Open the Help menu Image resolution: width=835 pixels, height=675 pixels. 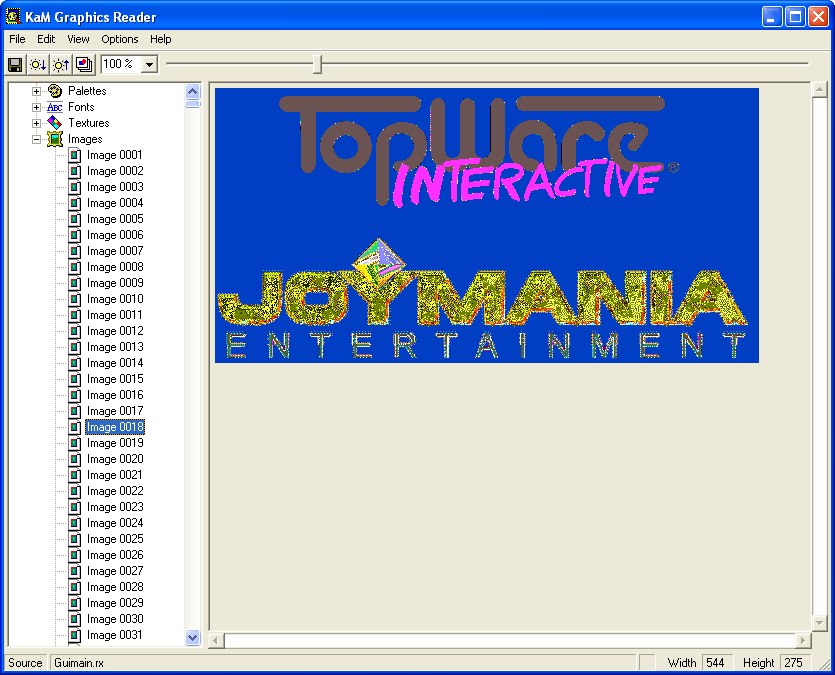click(x=160, y=39)
